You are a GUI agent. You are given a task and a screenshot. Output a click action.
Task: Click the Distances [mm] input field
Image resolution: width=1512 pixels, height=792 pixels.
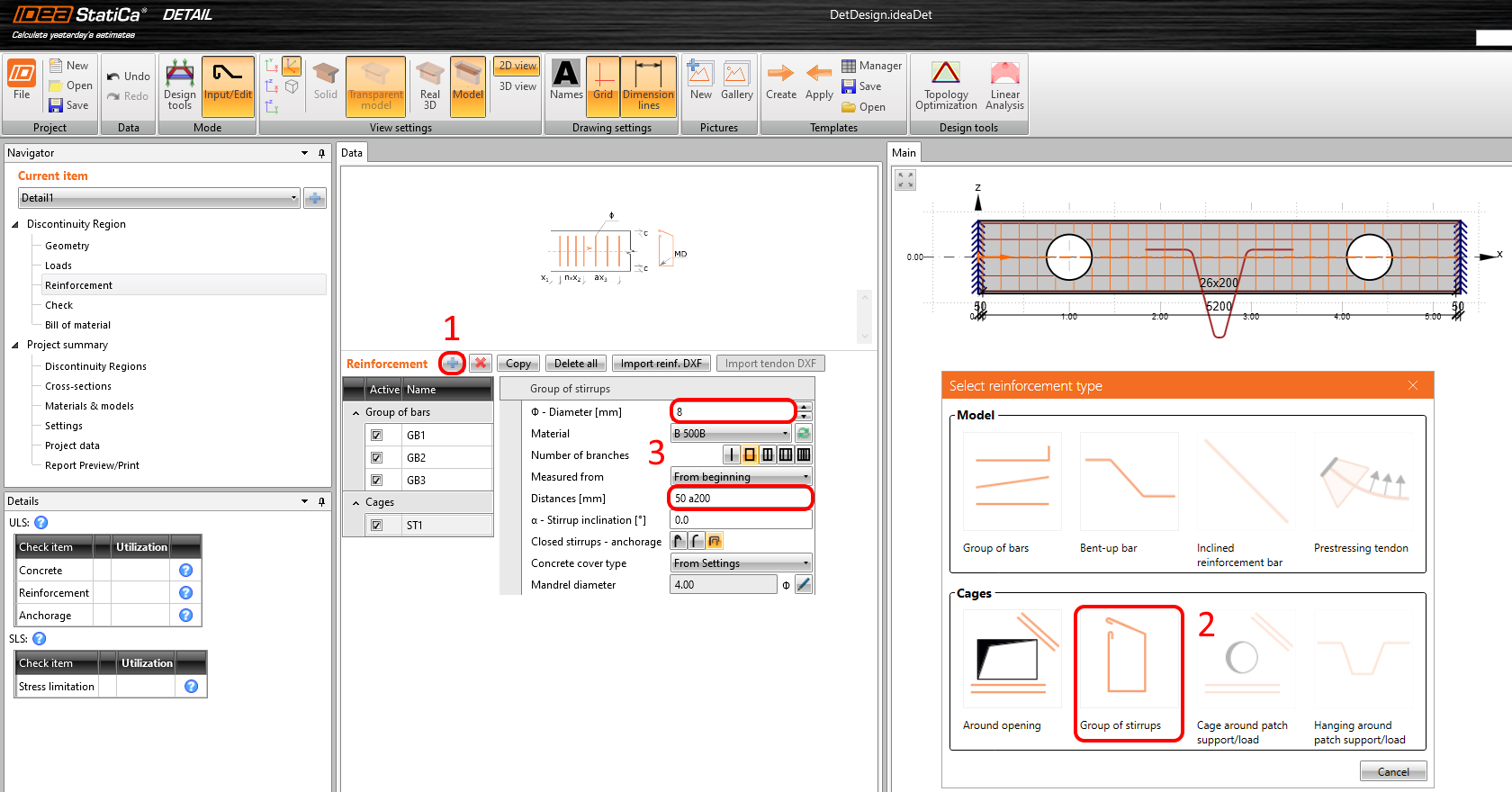click(x=740, y=499)
